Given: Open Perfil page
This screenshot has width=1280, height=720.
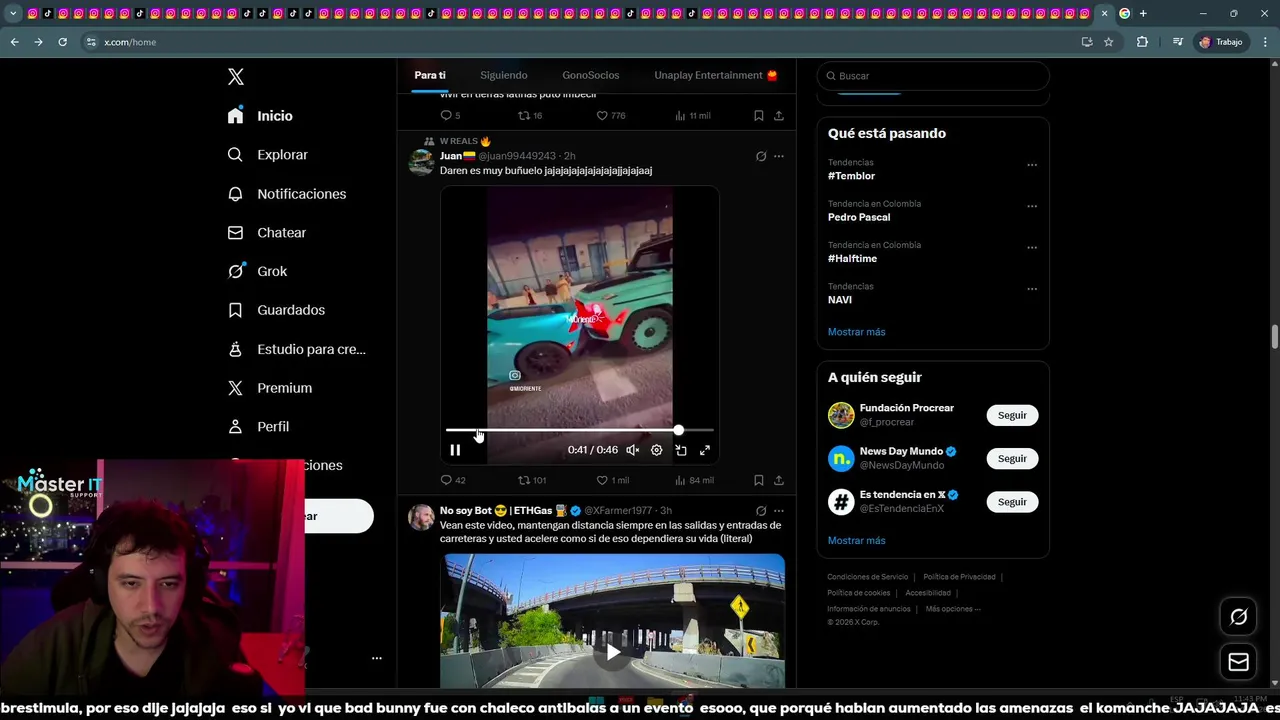Looking at the screenshot, I should pyautogui.click(x=258, y=426).
